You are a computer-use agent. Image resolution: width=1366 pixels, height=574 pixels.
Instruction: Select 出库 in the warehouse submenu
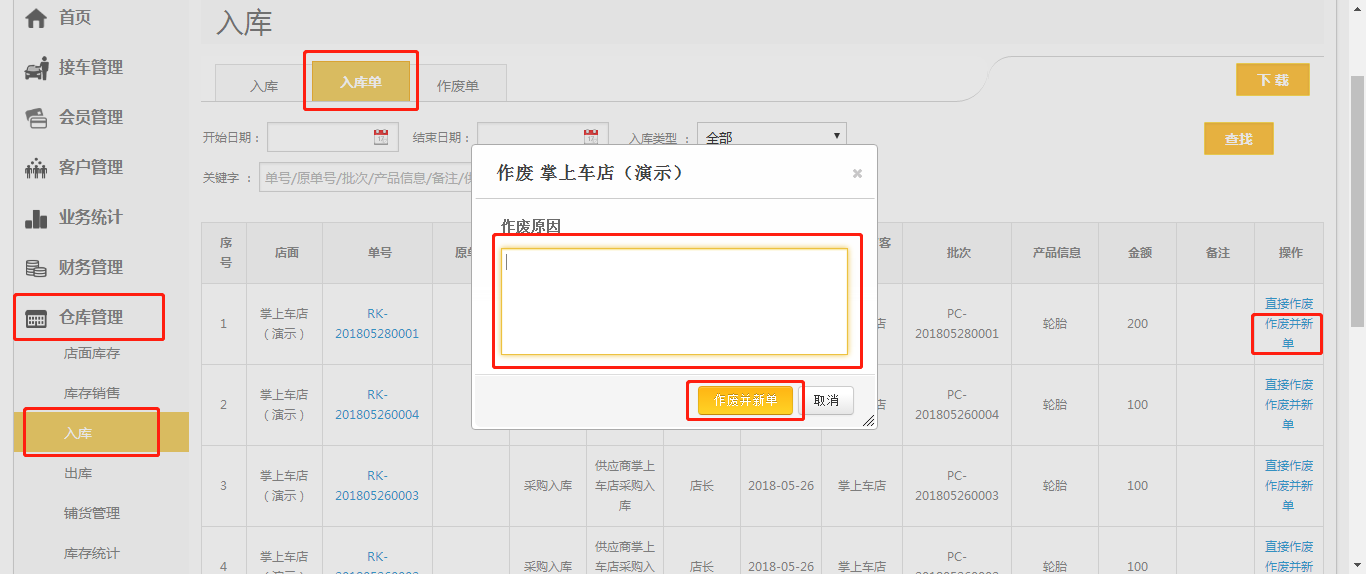tap(78, 473)
